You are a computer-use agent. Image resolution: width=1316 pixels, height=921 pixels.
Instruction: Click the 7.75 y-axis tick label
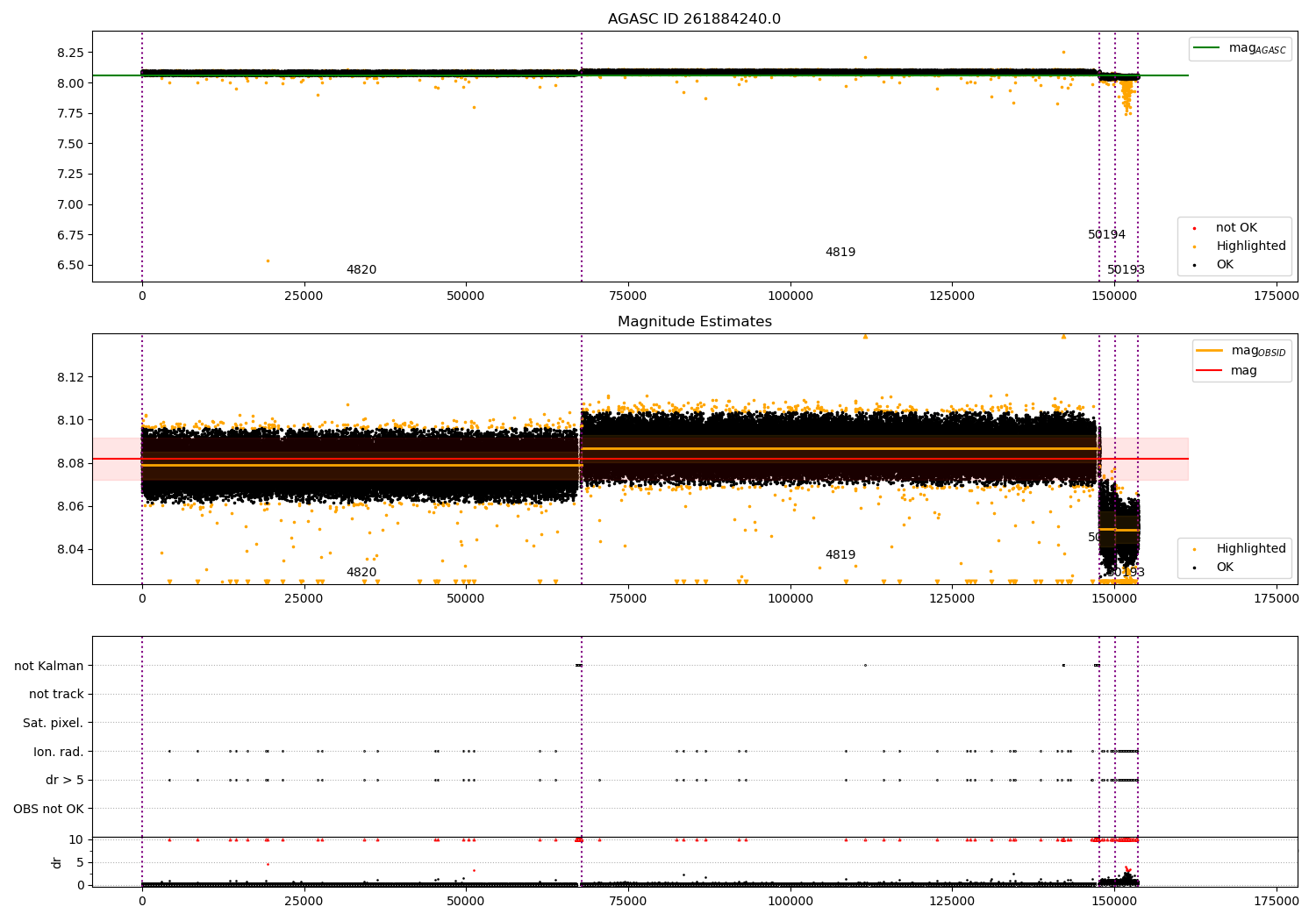(x=69, y=113)
